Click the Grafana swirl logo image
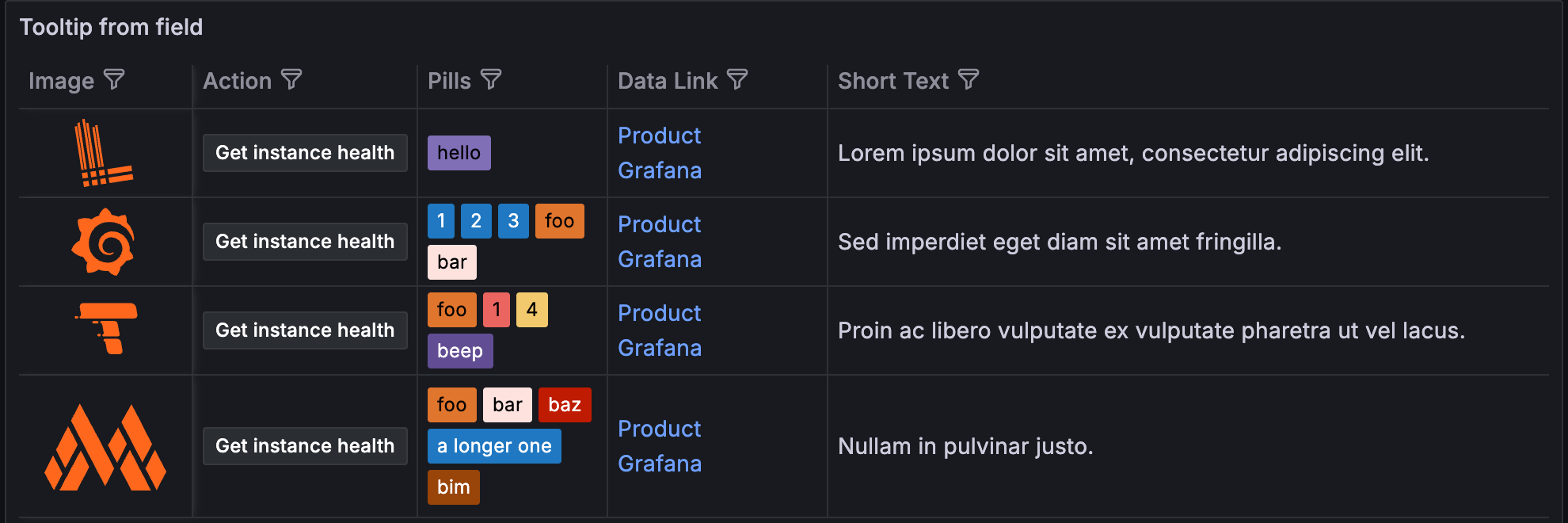The height and width of the screenshot is (523, 1568). [x=103, y=242]
